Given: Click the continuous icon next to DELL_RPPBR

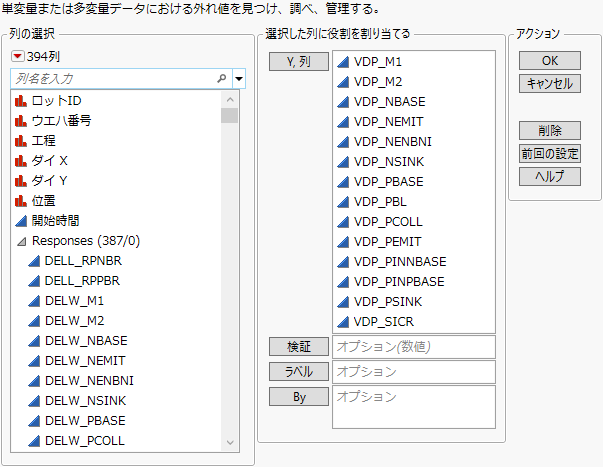Looking at the screenshot, I should (34, 281).
